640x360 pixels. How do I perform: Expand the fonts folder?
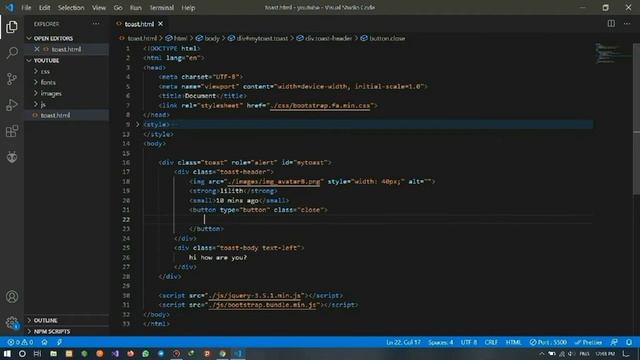coord(36,82)
